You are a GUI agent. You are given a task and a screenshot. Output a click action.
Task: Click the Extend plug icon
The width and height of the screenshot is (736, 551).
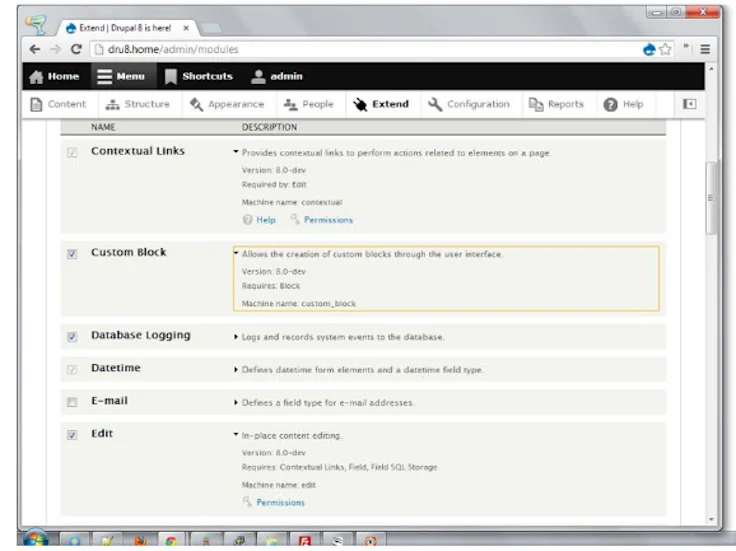coord(360,104)
